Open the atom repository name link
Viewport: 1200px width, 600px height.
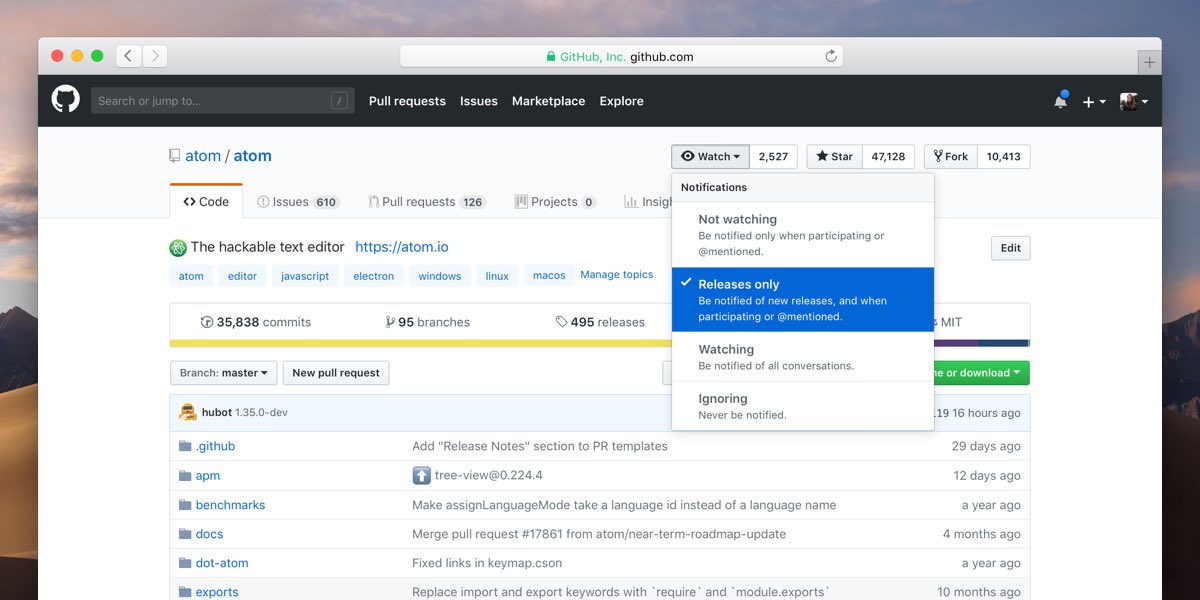coord(253,156)
